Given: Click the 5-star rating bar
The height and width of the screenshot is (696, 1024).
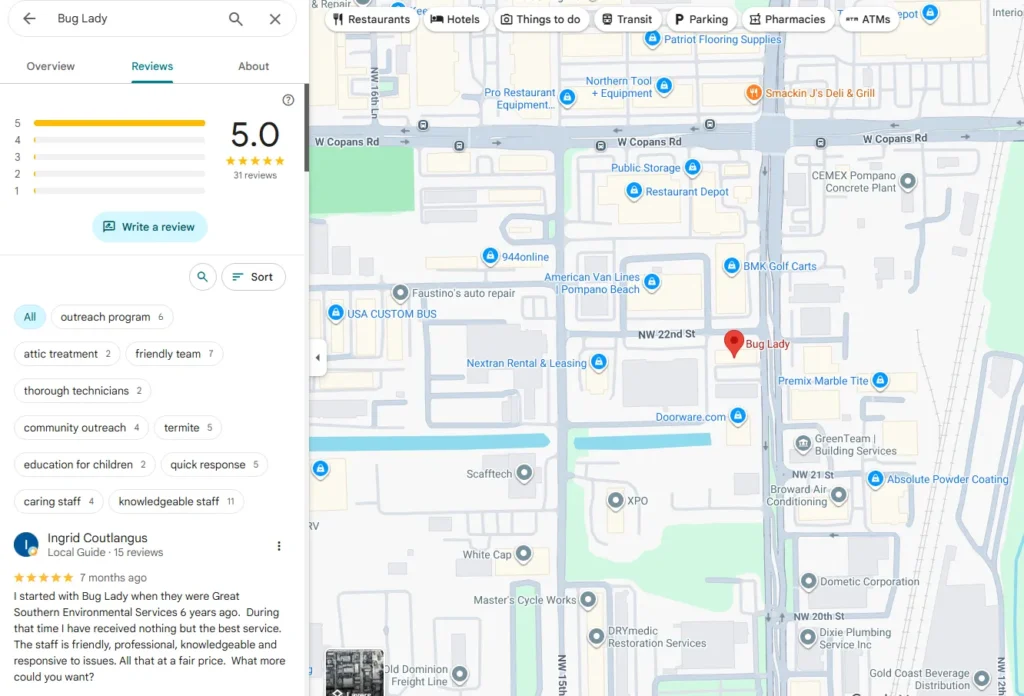Looking at the screenshot, I should point(119,123).
